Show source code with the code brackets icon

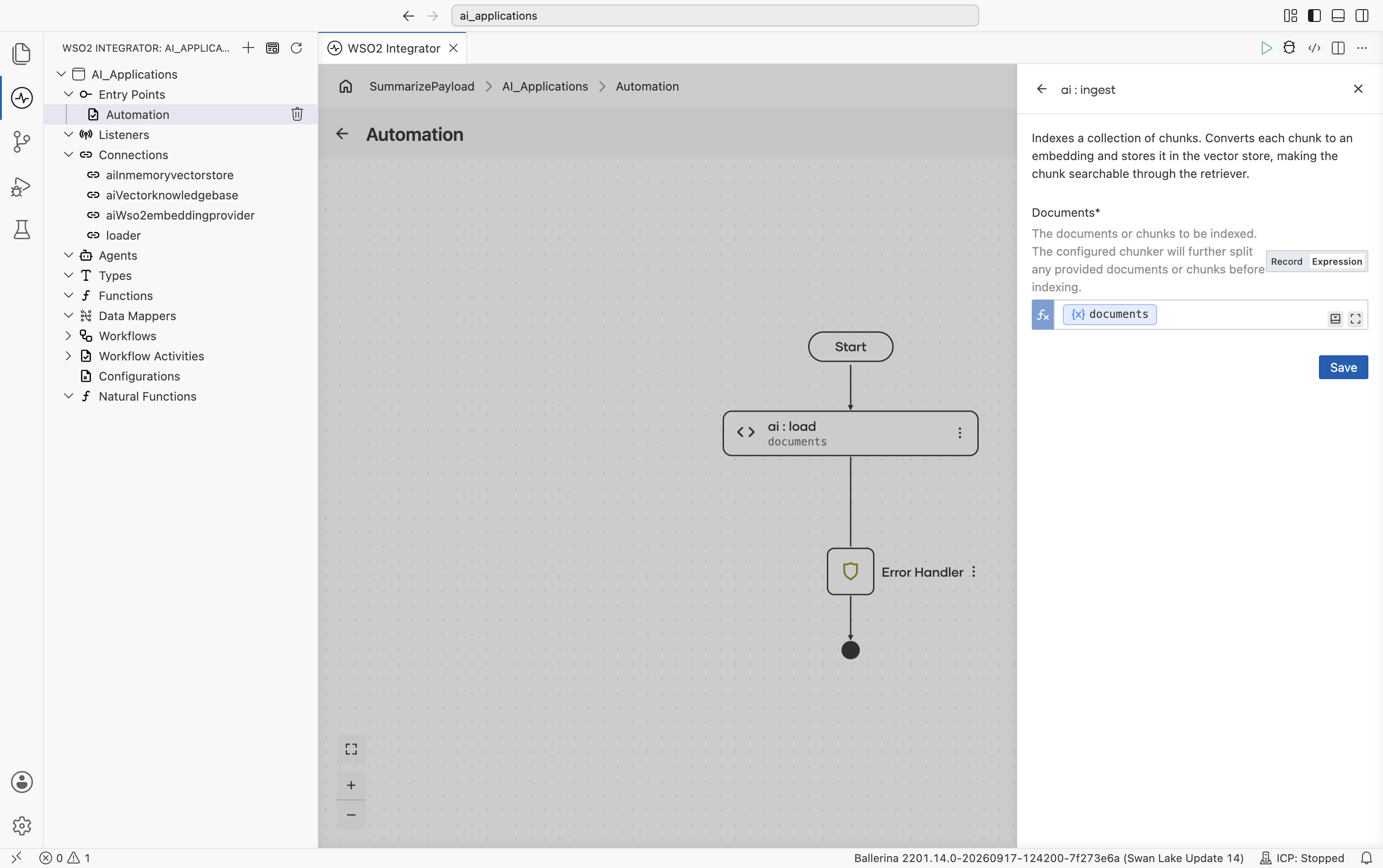point(1314,48)
